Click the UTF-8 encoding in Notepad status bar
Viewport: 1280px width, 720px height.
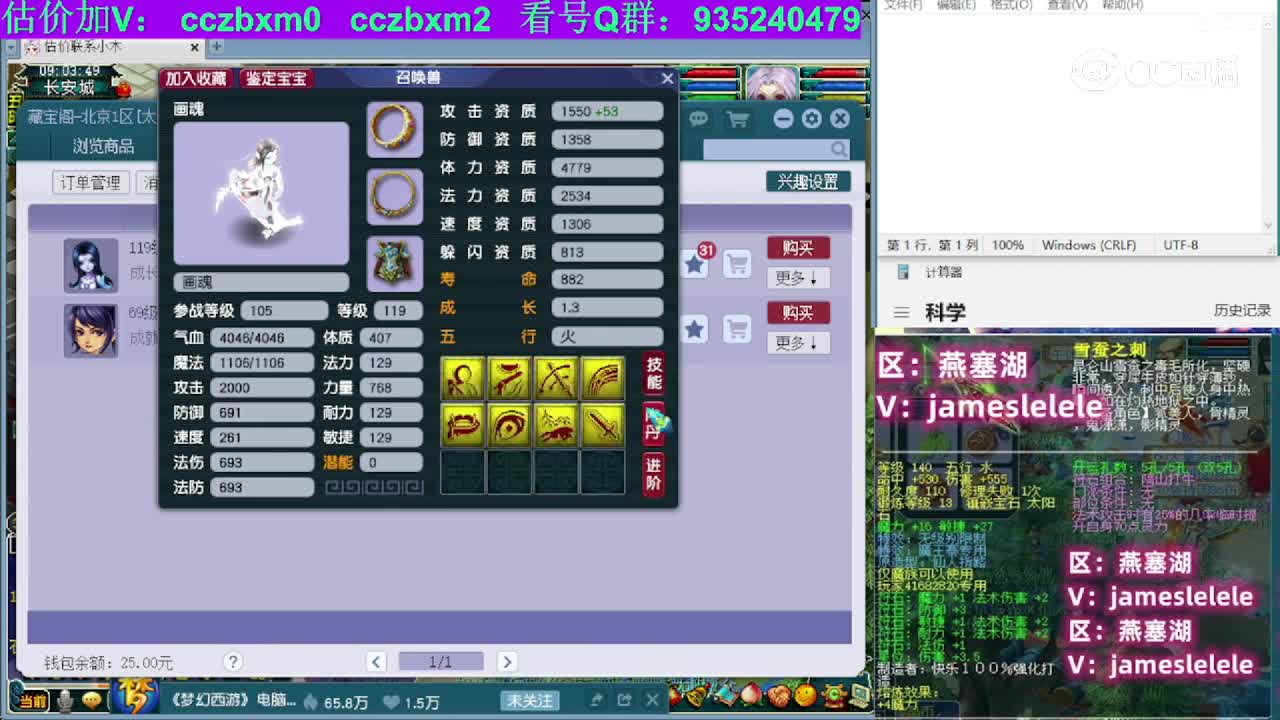pos(1181,245)
